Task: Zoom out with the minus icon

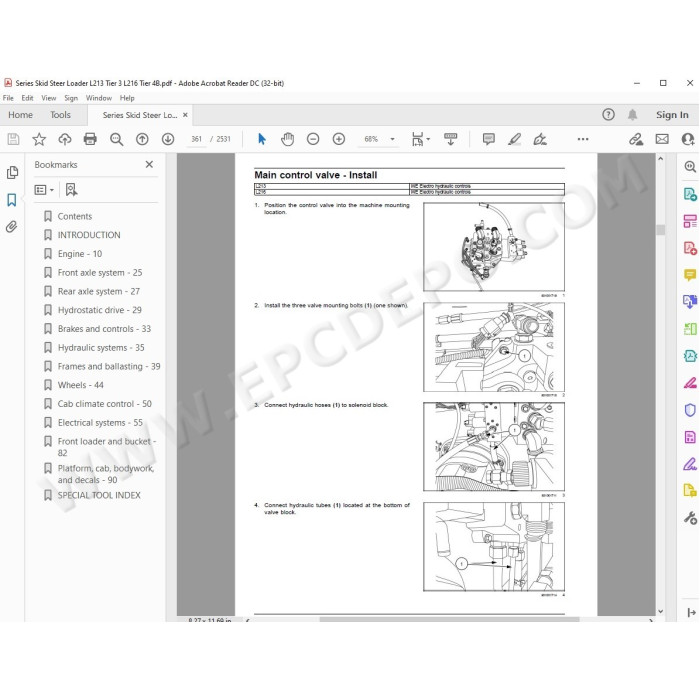Action: coord(313,139)
